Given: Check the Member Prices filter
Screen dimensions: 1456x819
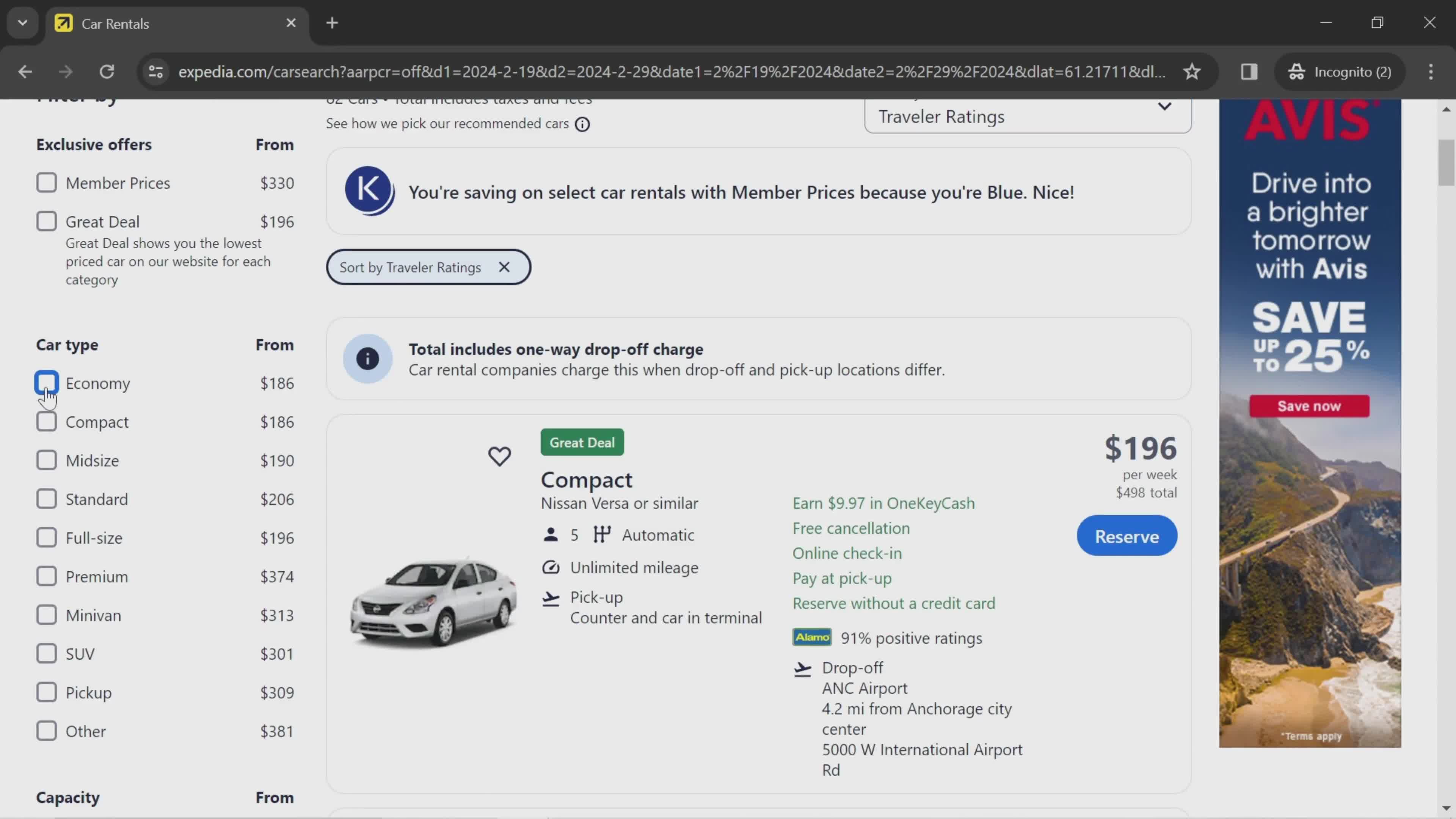Looking at the screenshot, I should pyautogui.click(x=46, y=182).
